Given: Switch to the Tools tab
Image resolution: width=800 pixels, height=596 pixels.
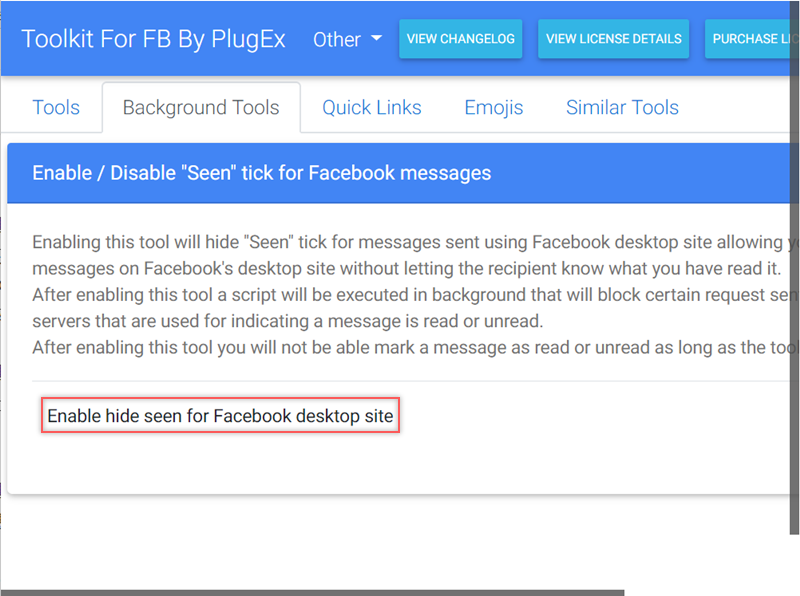Looking at the screenshot, I should point(56,108).
